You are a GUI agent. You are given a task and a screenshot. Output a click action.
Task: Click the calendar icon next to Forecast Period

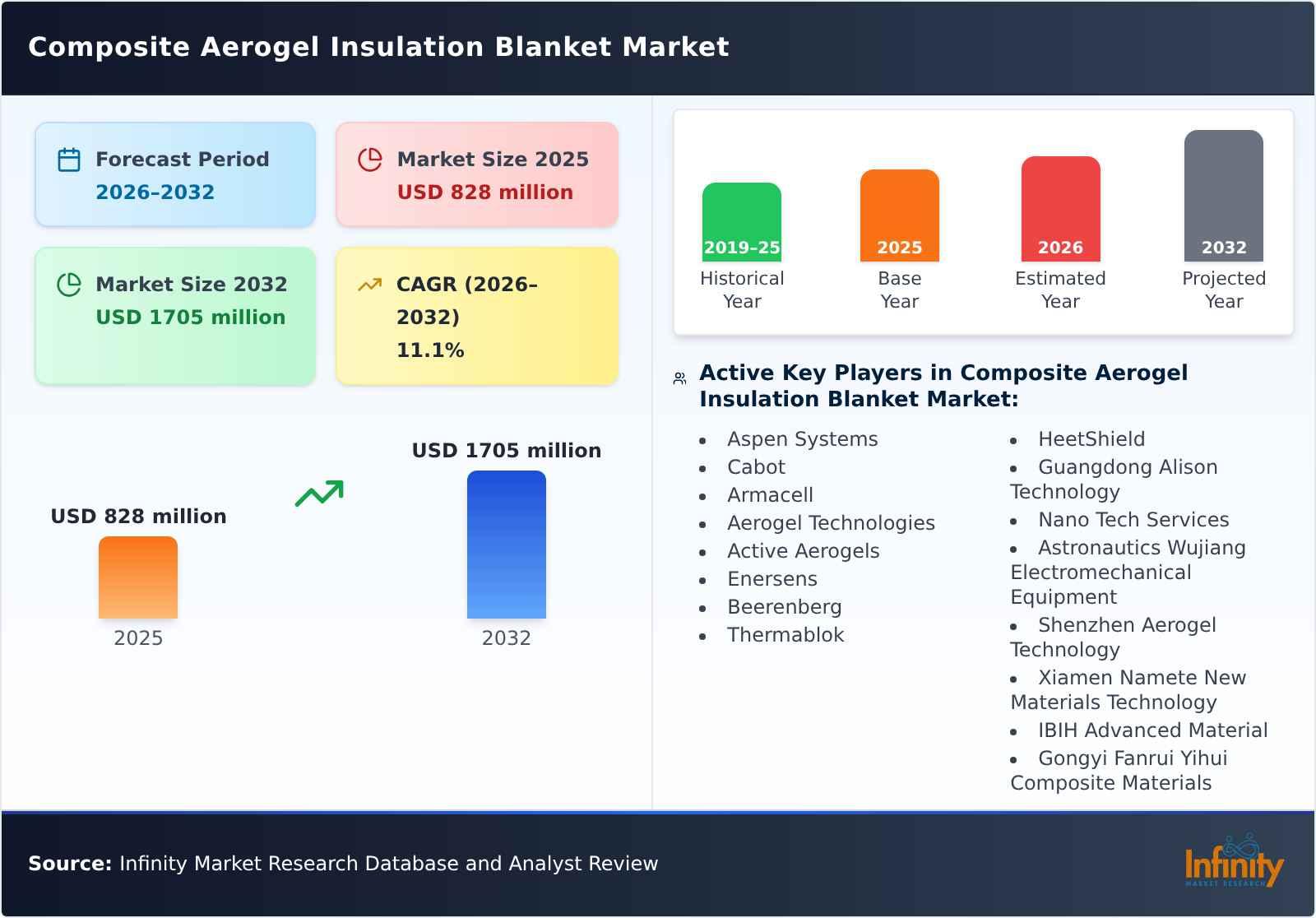[68, 159]
